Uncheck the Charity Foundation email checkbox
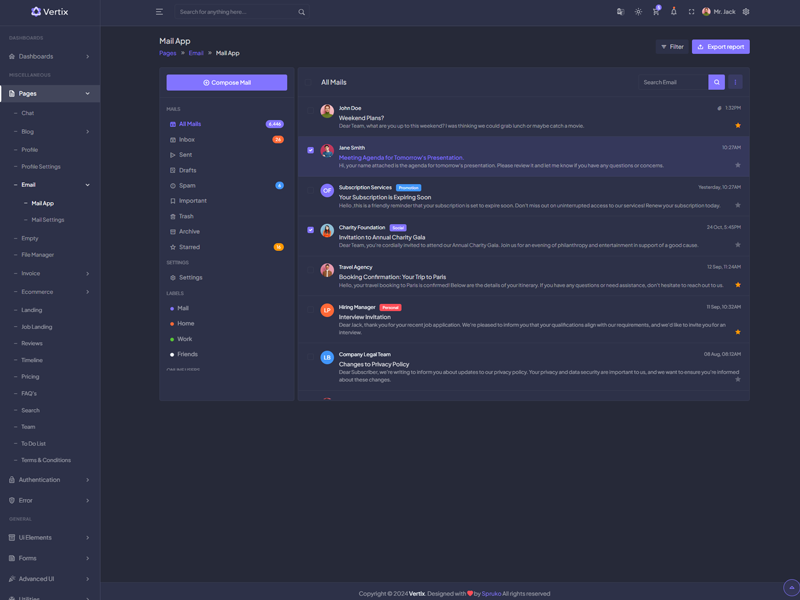This screenshot has height=600, width=800. (x=311, y=230)
